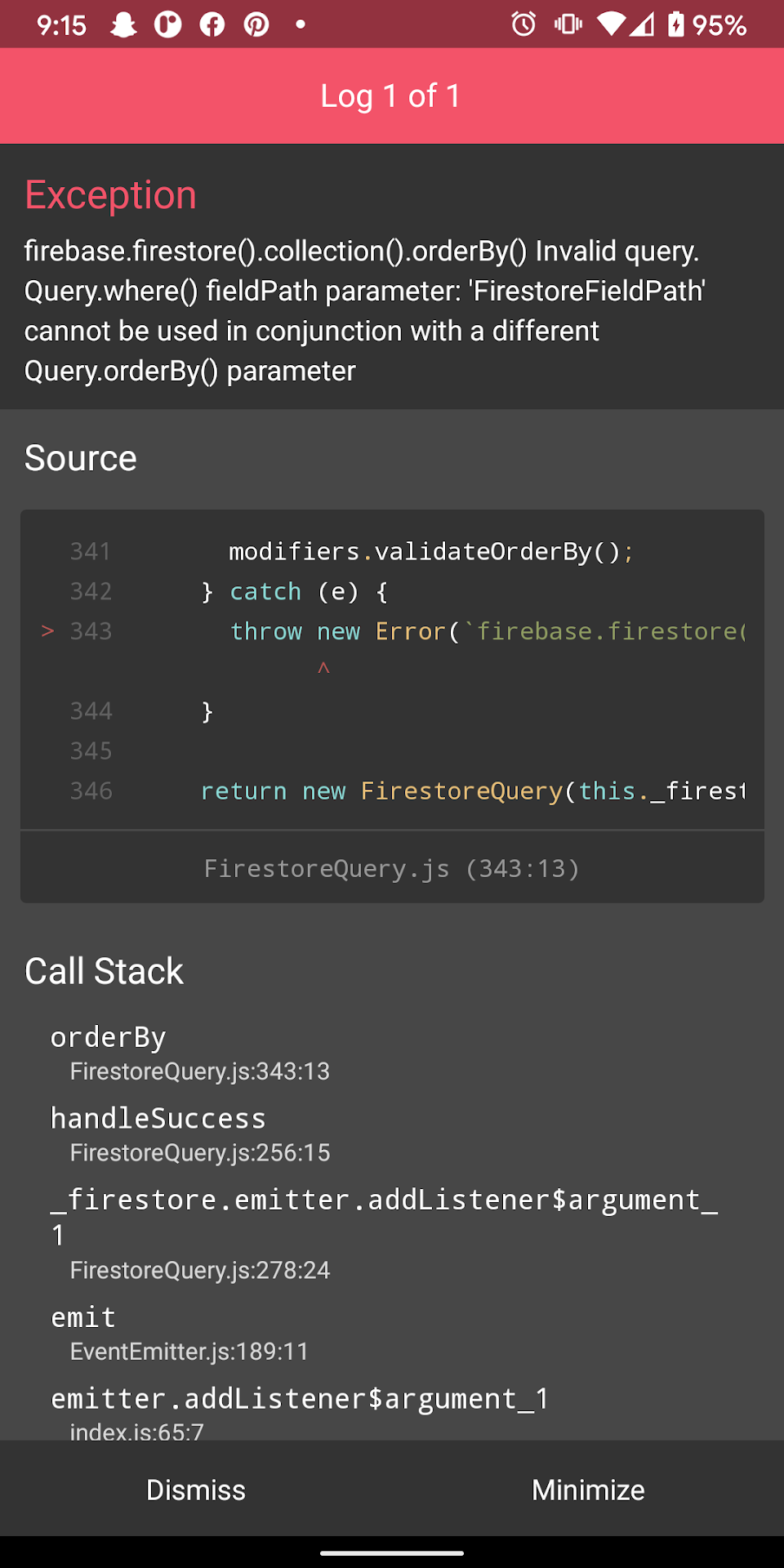Tap the Log 1 of 1 header
Viewport: 784px width, 1568px height.
tap(391, 96)
